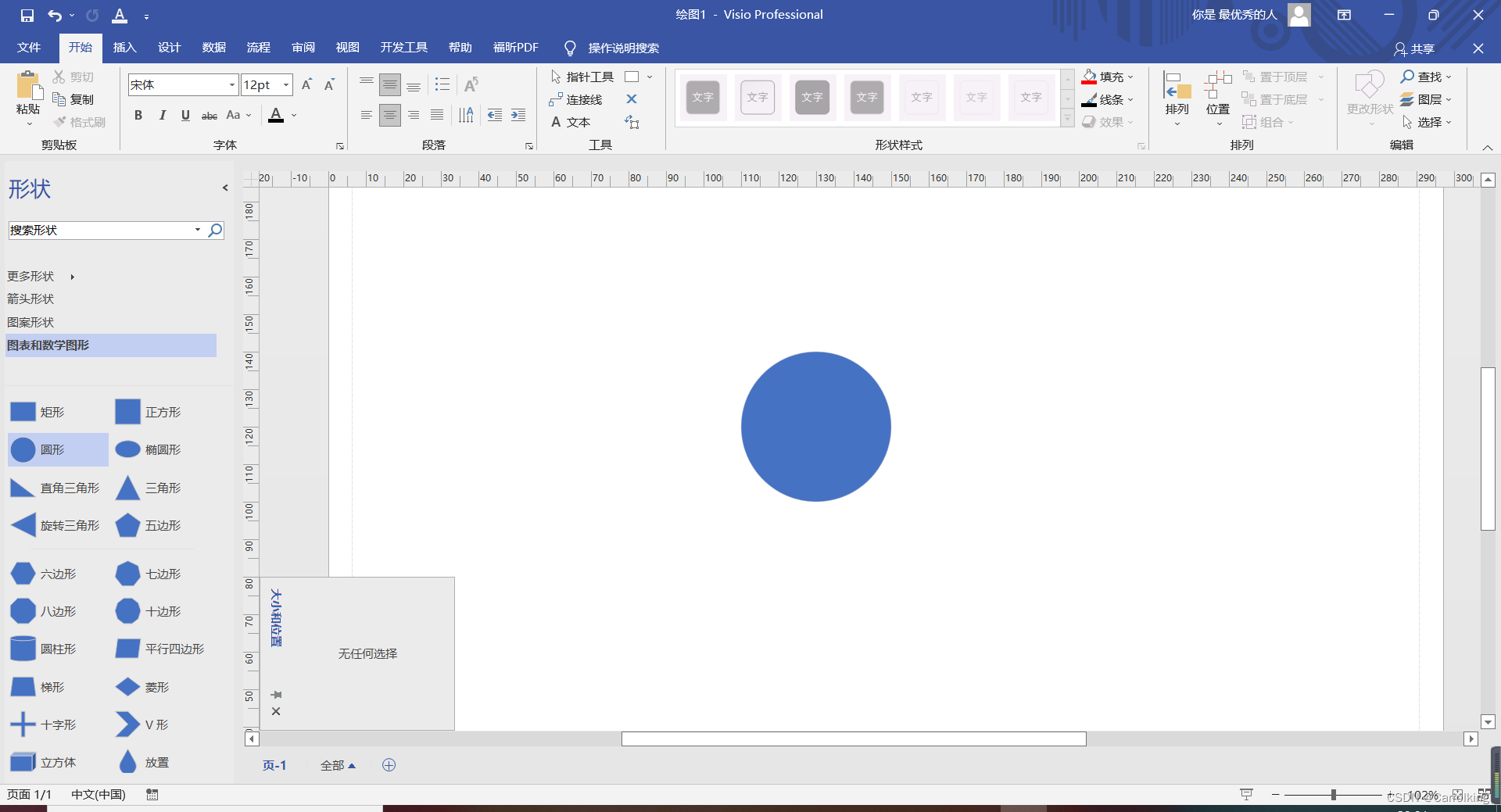The image size is (1501, 812).
Task: Open More Shapes (更多形状) link
Action: click(31, 276)
